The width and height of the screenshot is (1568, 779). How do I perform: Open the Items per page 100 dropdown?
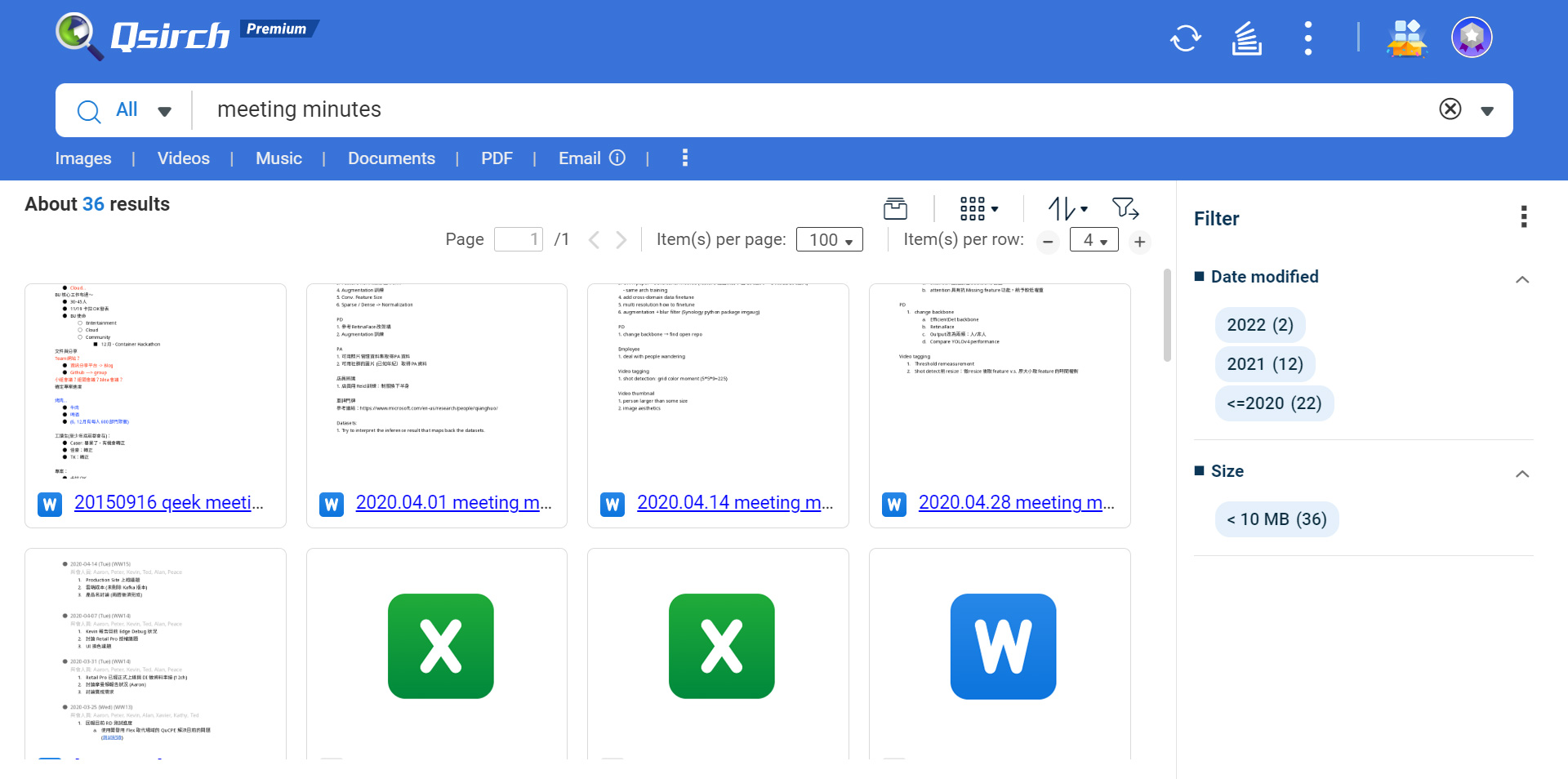(829, 240)
